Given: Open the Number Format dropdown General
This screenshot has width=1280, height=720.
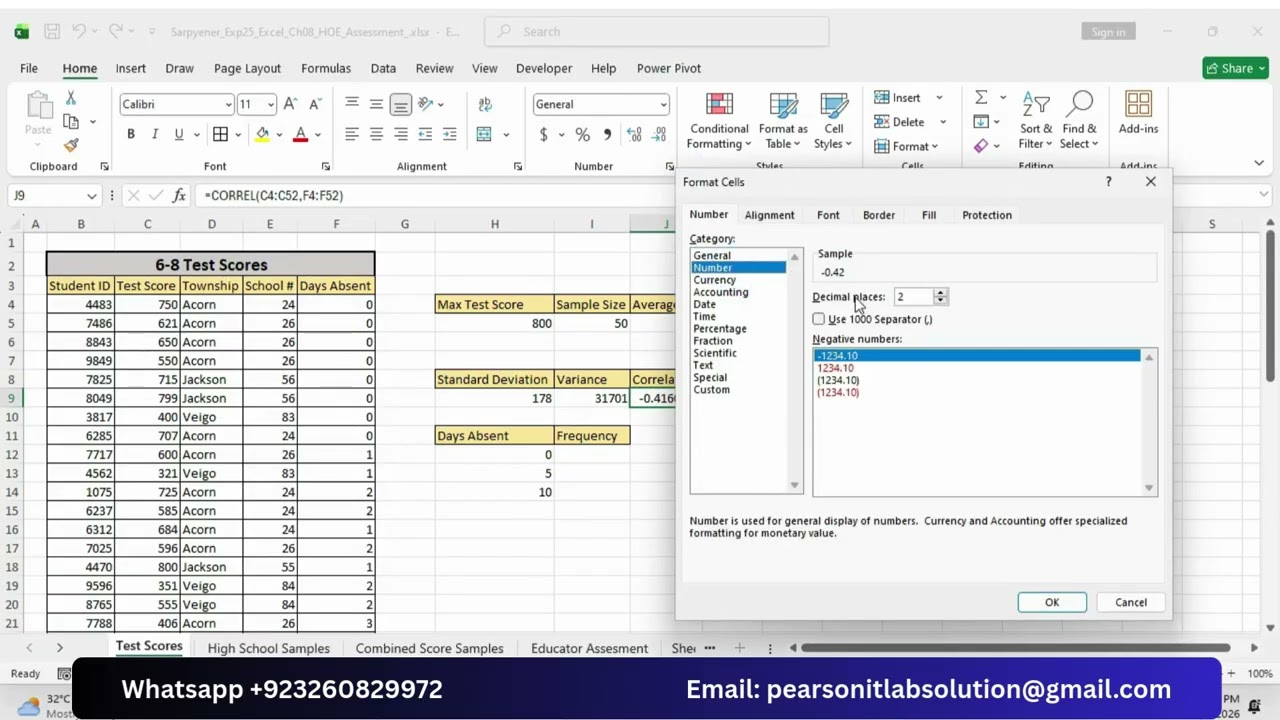Looking at the screenshot, I should pyautogui.click(x=662, y=104).
